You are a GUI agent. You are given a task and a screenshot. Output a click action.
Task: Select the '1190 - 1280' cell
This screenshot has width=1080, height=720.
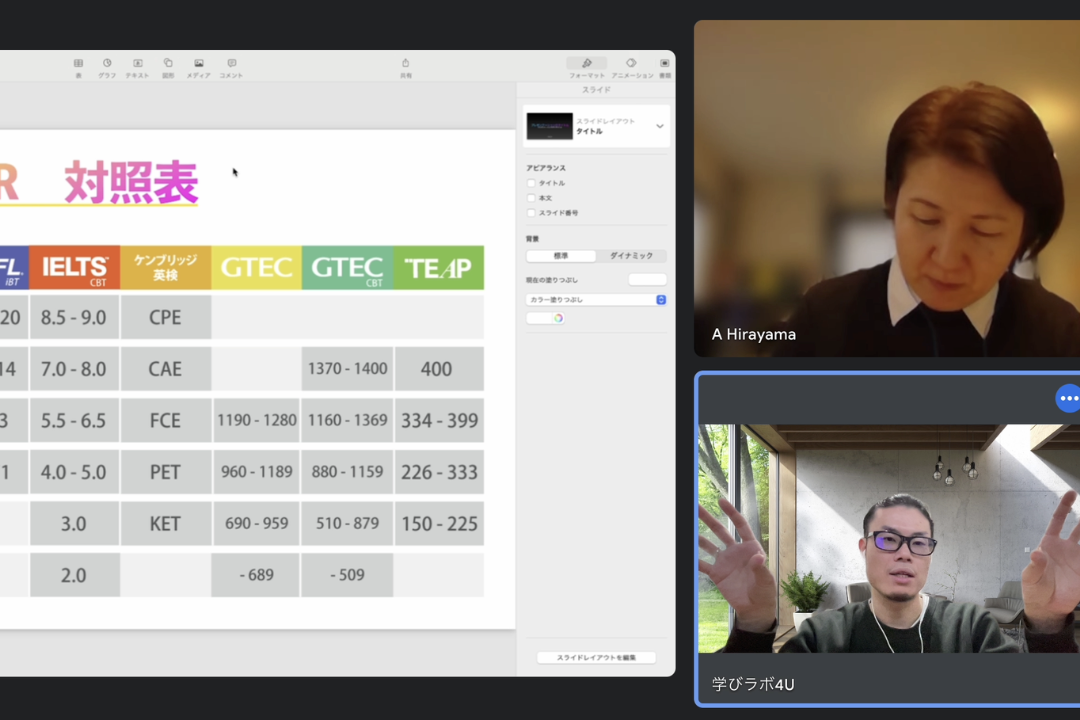[x=256, y=421]
